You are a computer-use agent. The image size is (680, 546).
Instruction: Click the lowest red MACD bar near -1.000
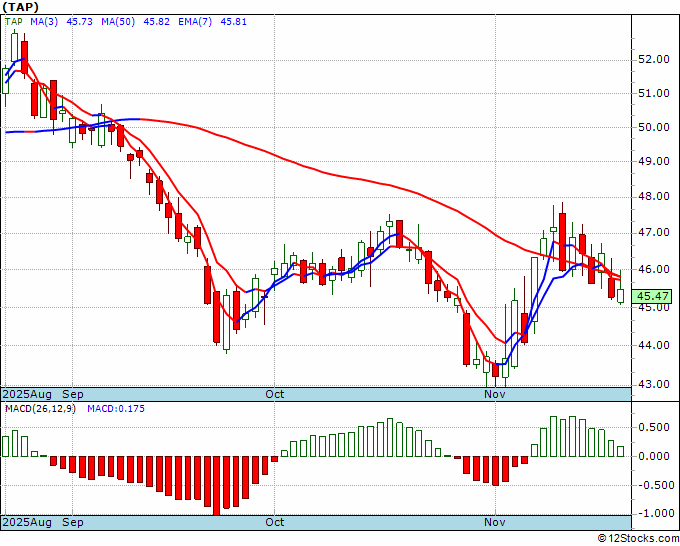tap(216, 485)
